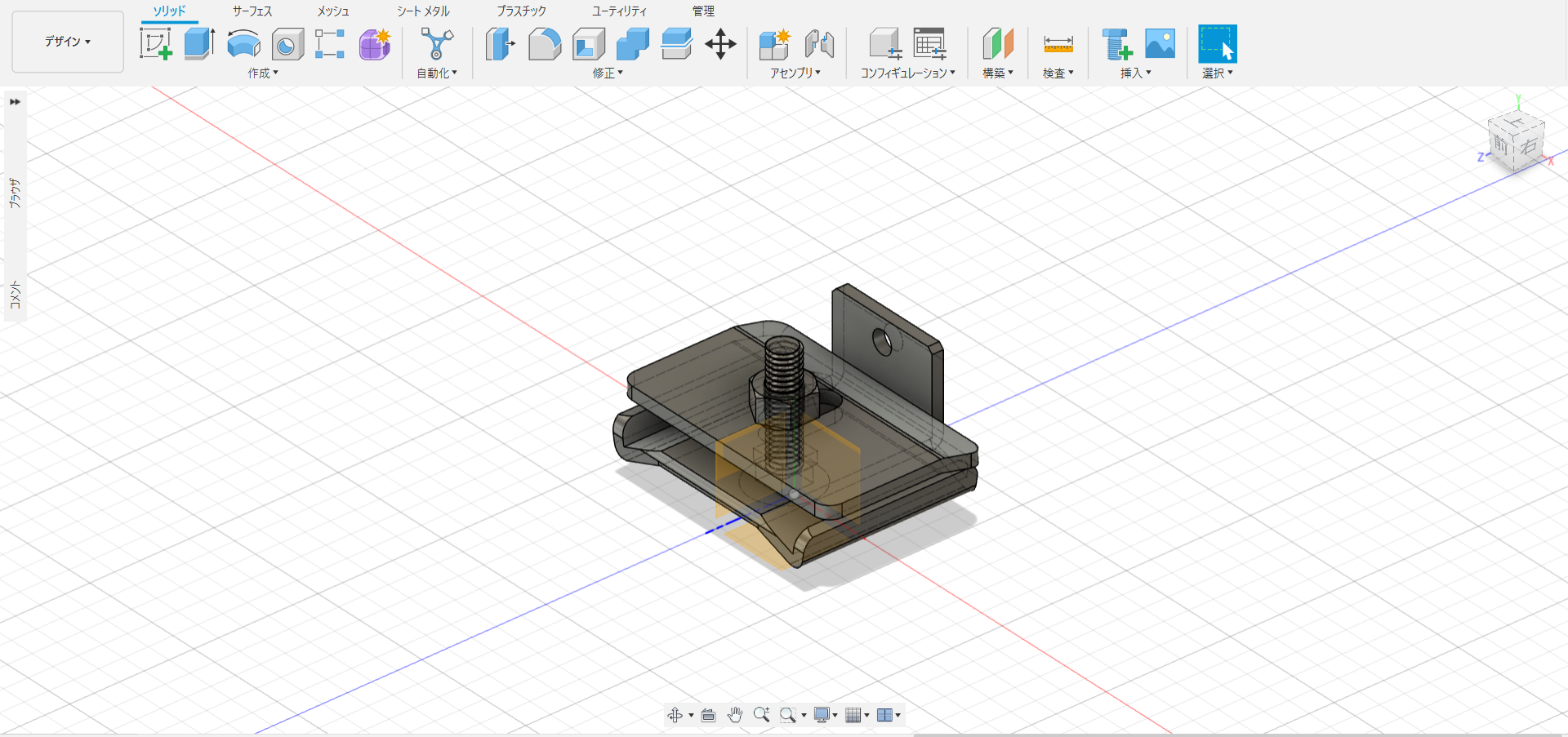Click the insert image icon

[1160, 43]
